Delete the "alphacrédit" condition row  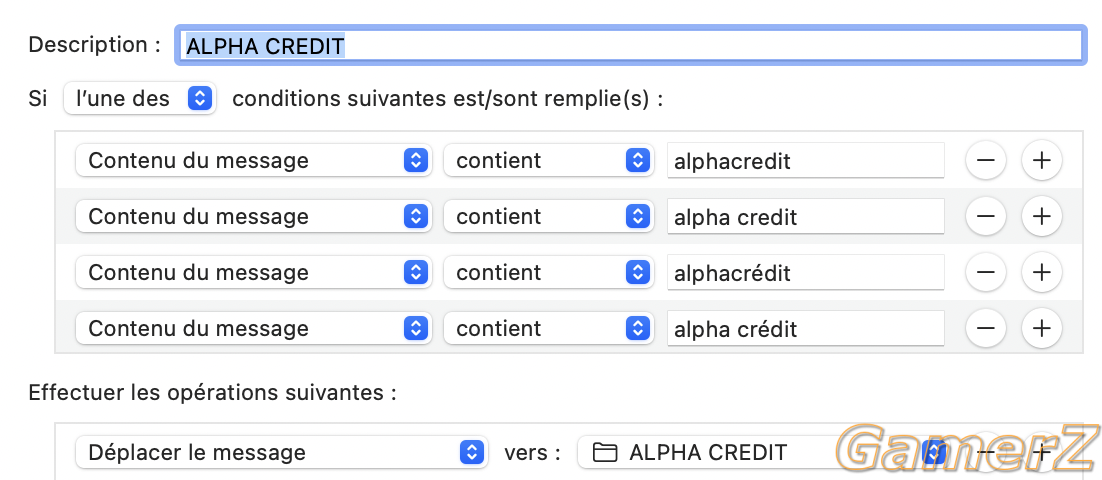[x=985, y=272]
